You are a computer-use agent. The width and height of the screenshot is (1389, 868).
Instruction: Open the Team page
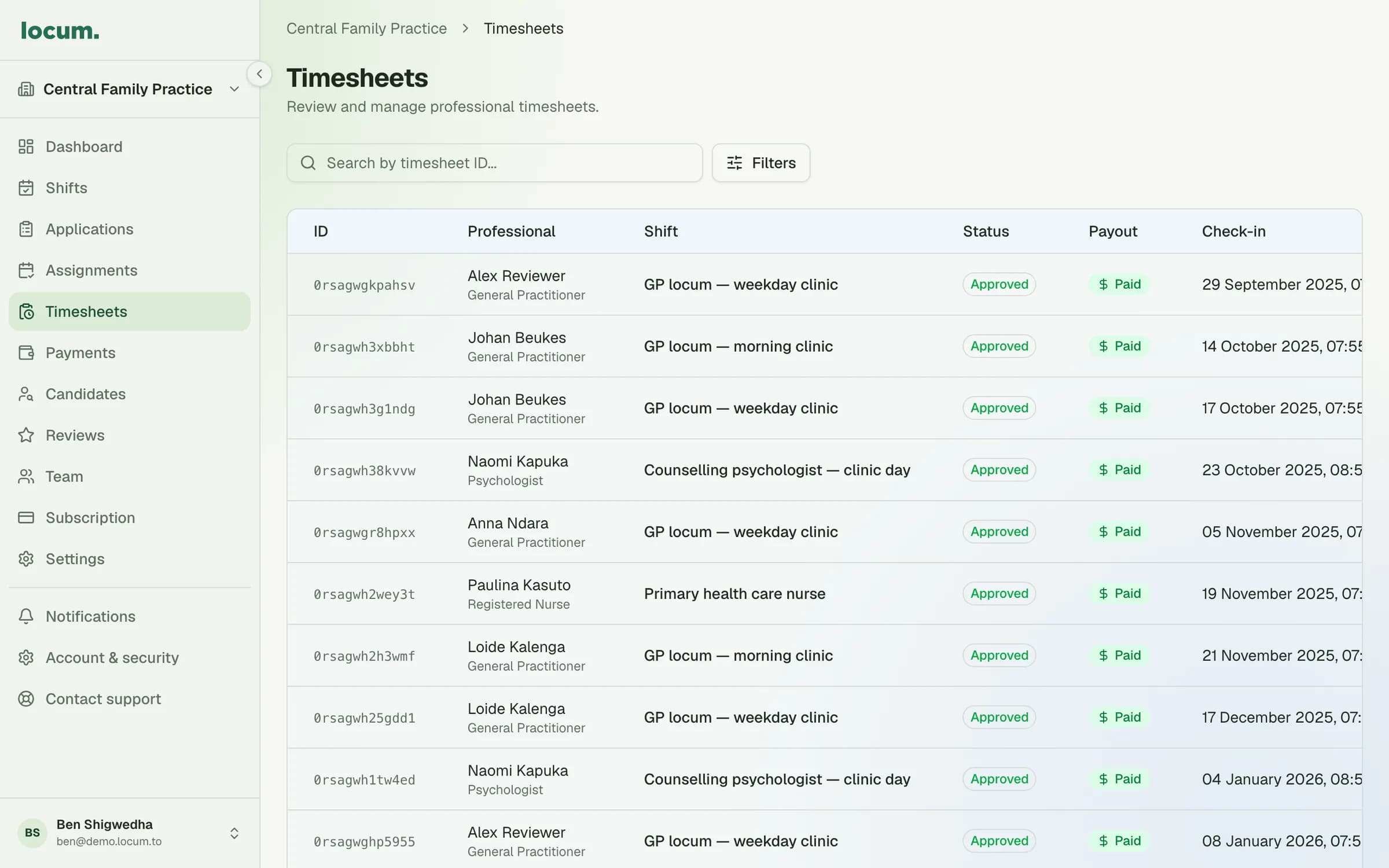[129, 476]
